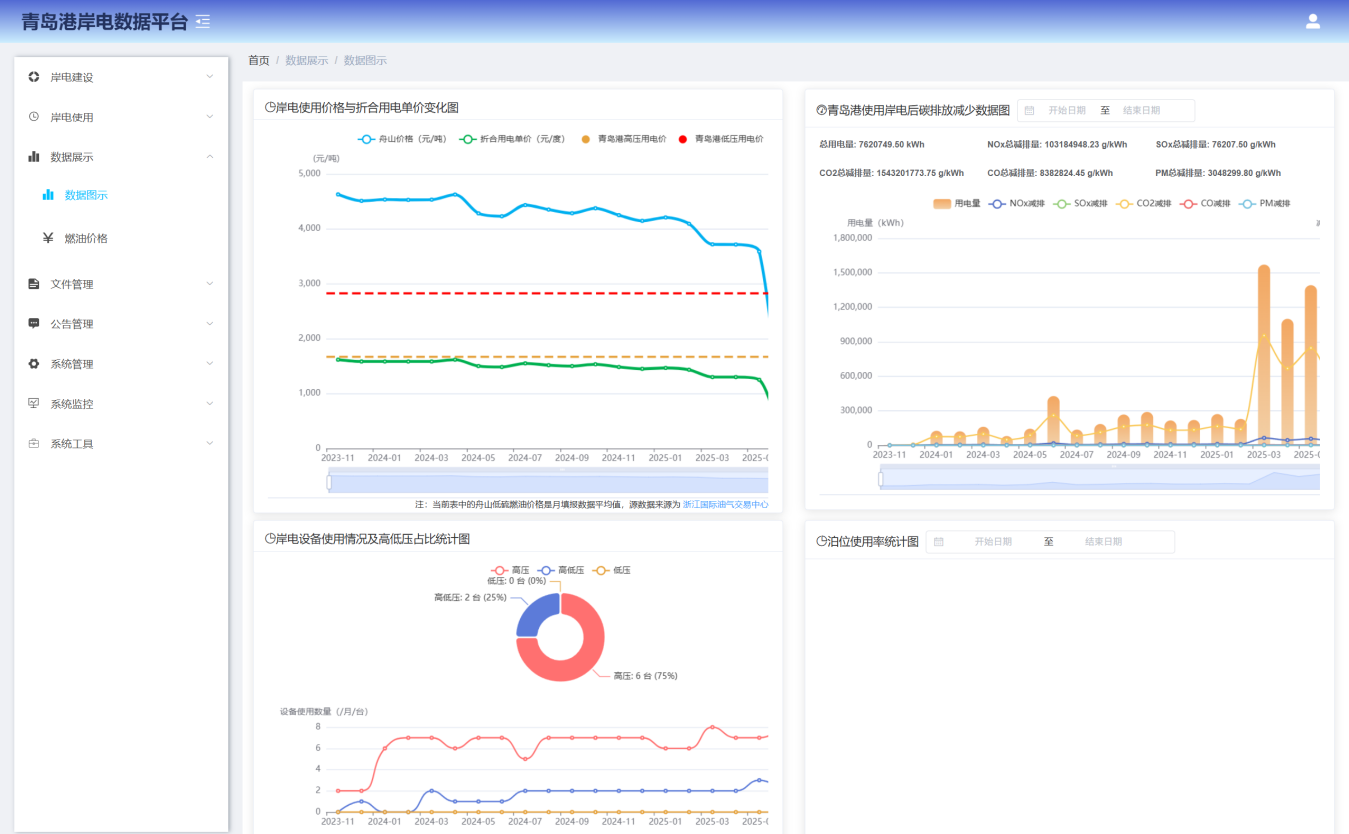Open the 系统监控 menu label

click(72, 404)
